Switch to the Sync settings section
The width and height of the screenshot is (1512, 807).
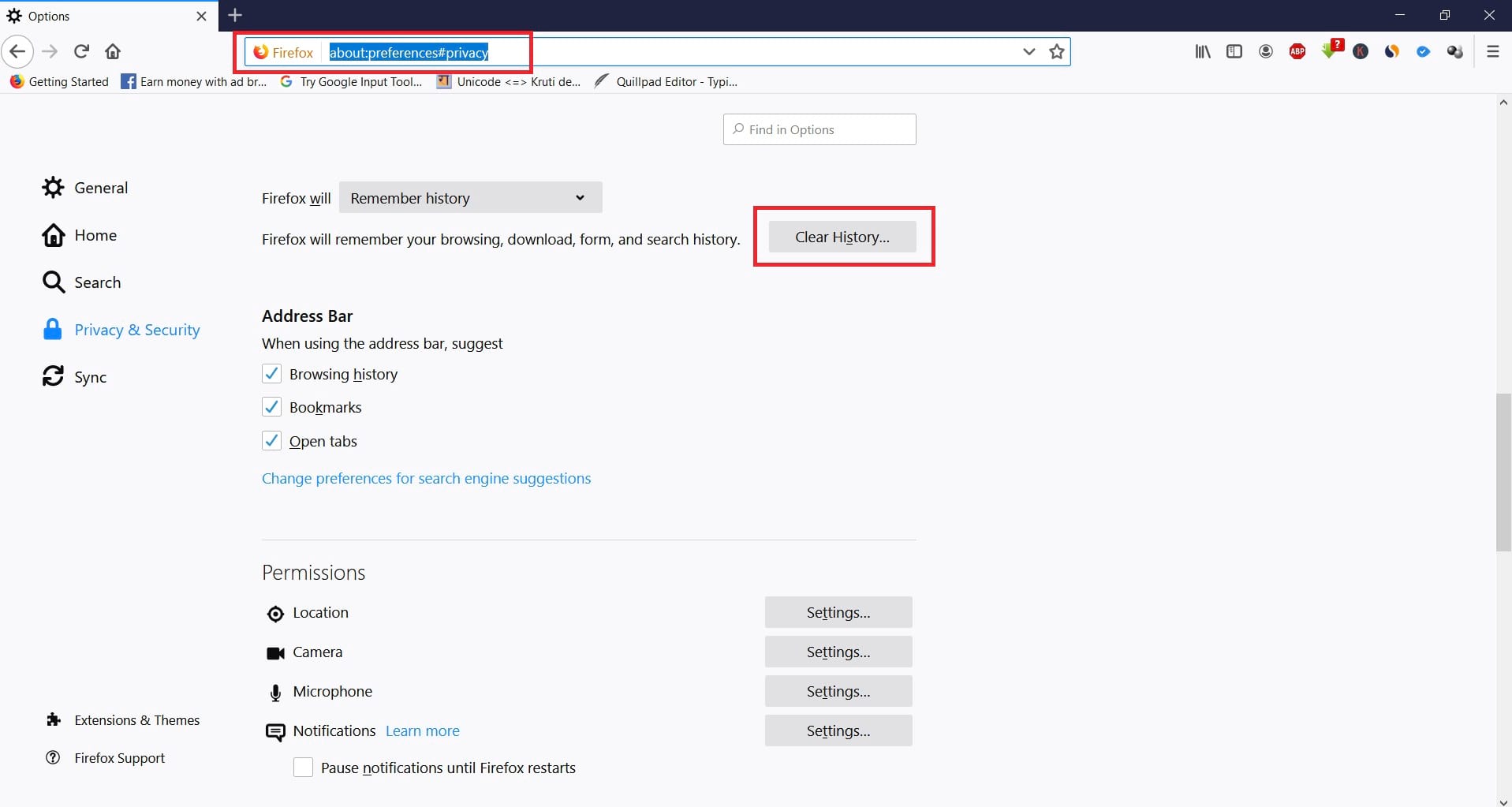point(90,376)
